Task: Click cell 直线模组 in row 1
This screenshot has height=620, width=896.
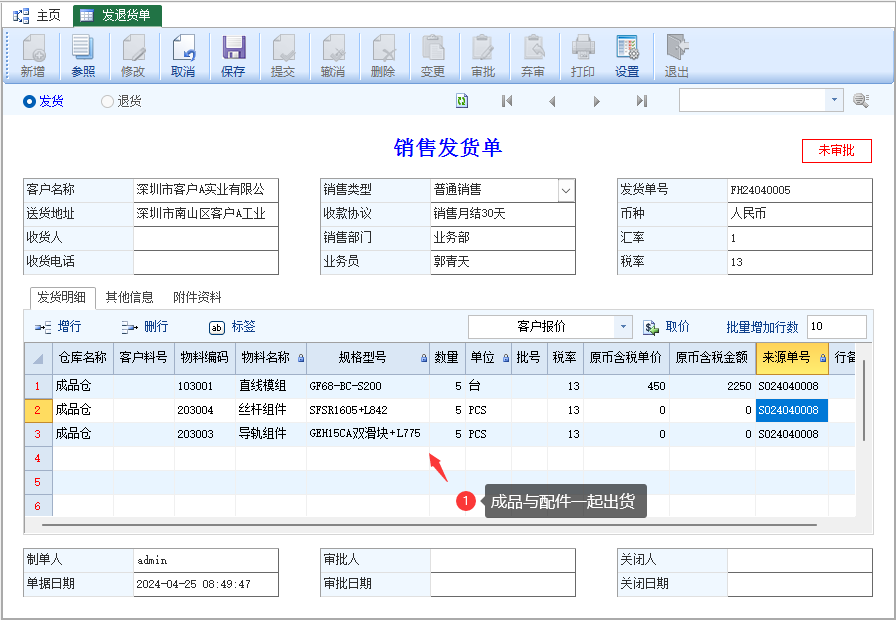Action: [x=271, y=386]
